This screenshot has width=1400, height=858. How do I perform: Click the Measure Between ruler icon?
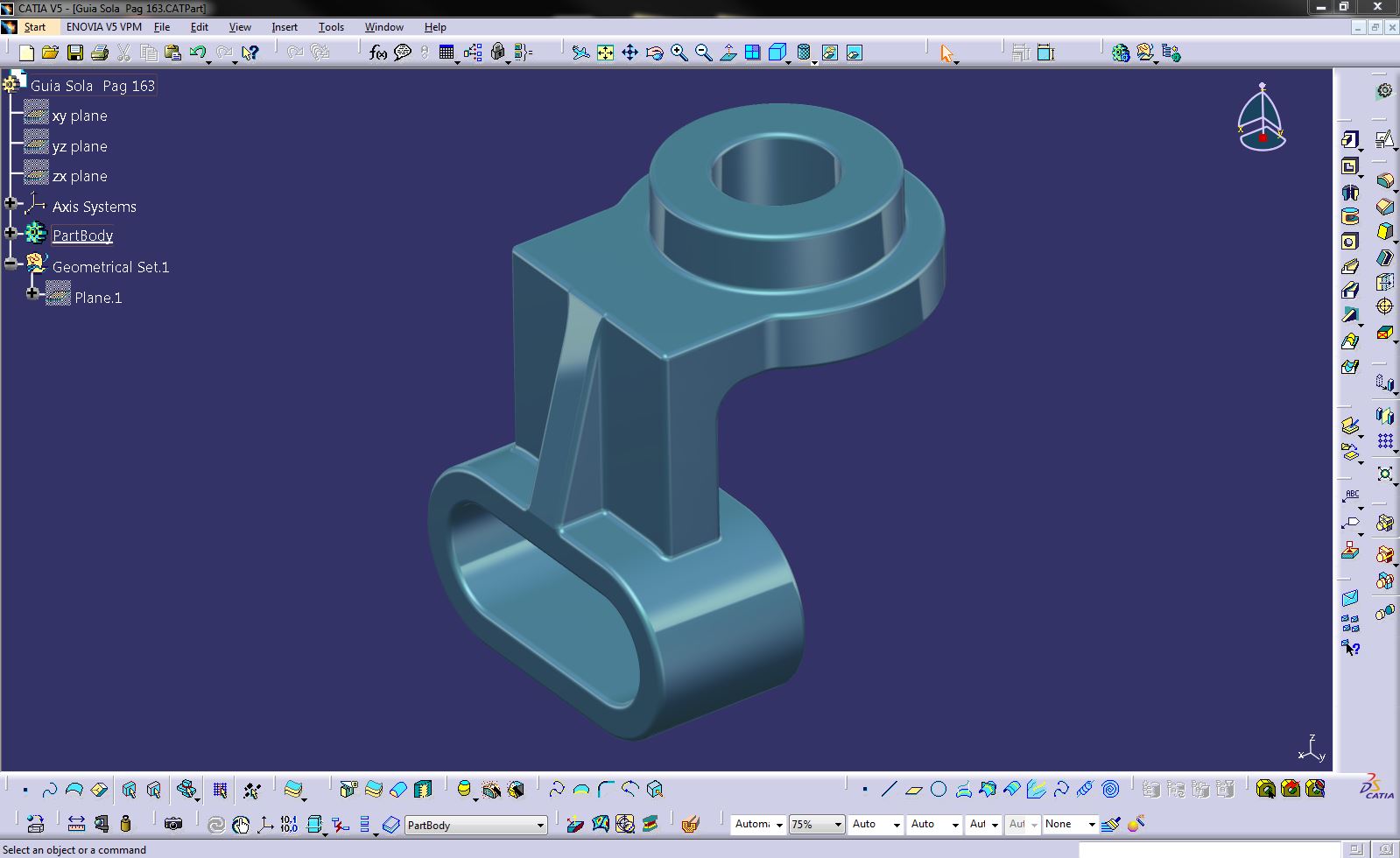pyautogui.click(x=76, y=824)
